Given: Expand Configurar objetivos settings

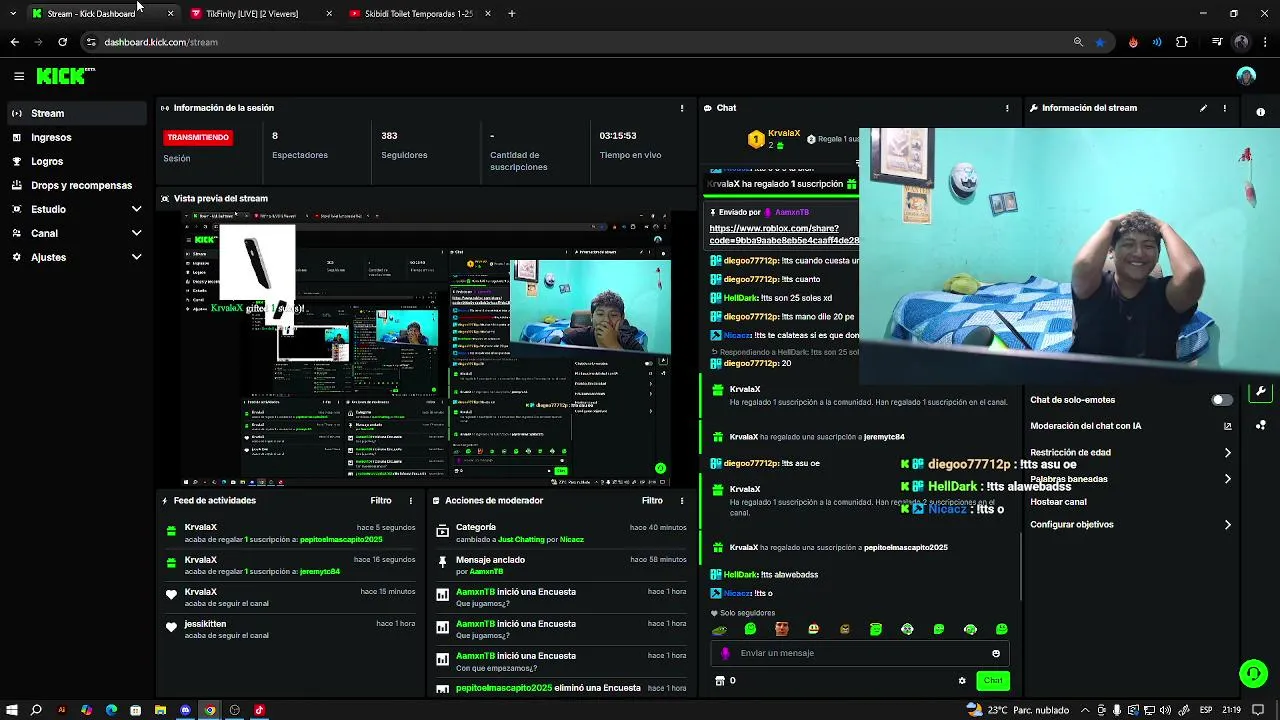Looking at the screenshot, I should coord(1131,524).
